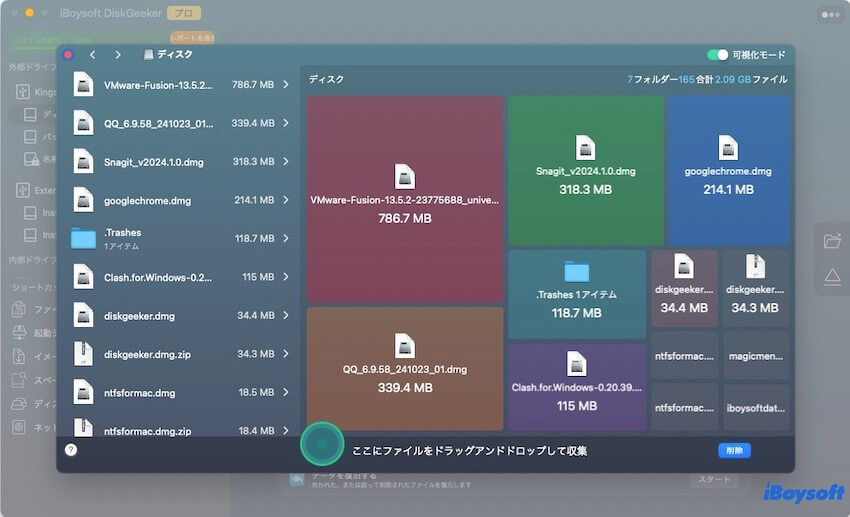Open the help question mark icon

pos(71,450)
